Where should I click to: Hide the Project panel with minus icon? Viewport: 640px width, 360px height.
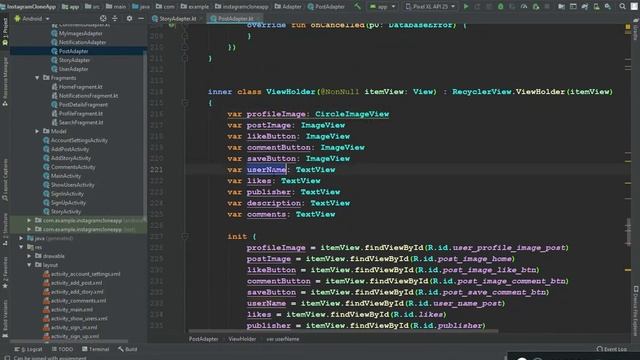(141, 18)
